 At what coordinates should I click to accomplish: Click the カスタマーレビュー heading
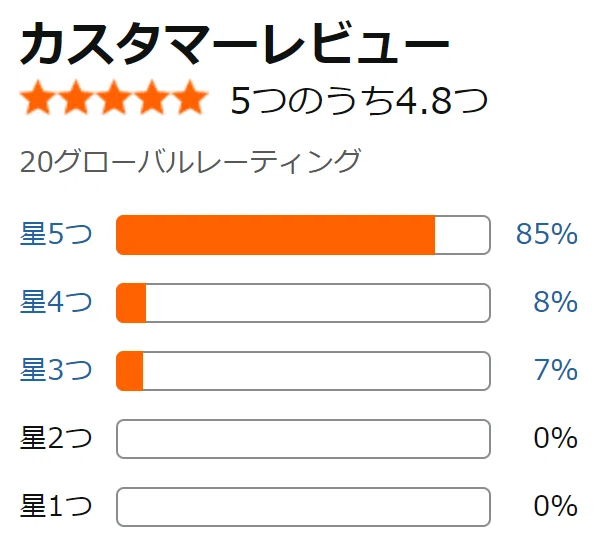tap(235, 43)
